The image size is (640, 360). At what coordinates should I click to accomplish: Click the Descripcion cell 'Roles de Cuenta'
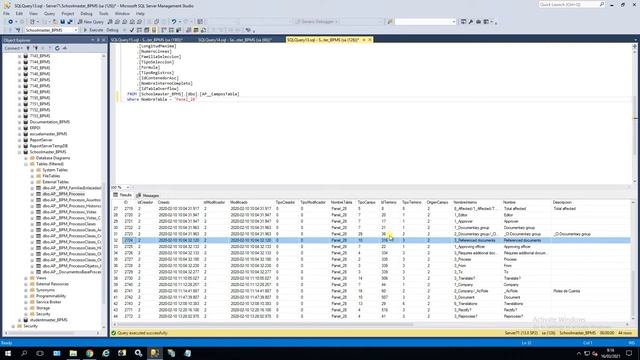[x=567, y=291]
